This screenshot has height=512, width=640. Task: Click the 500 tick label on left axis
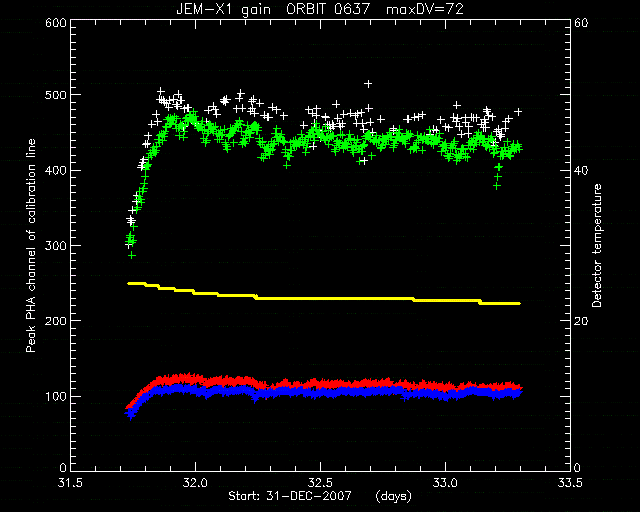pyautogui.click(x=56, y=95)
